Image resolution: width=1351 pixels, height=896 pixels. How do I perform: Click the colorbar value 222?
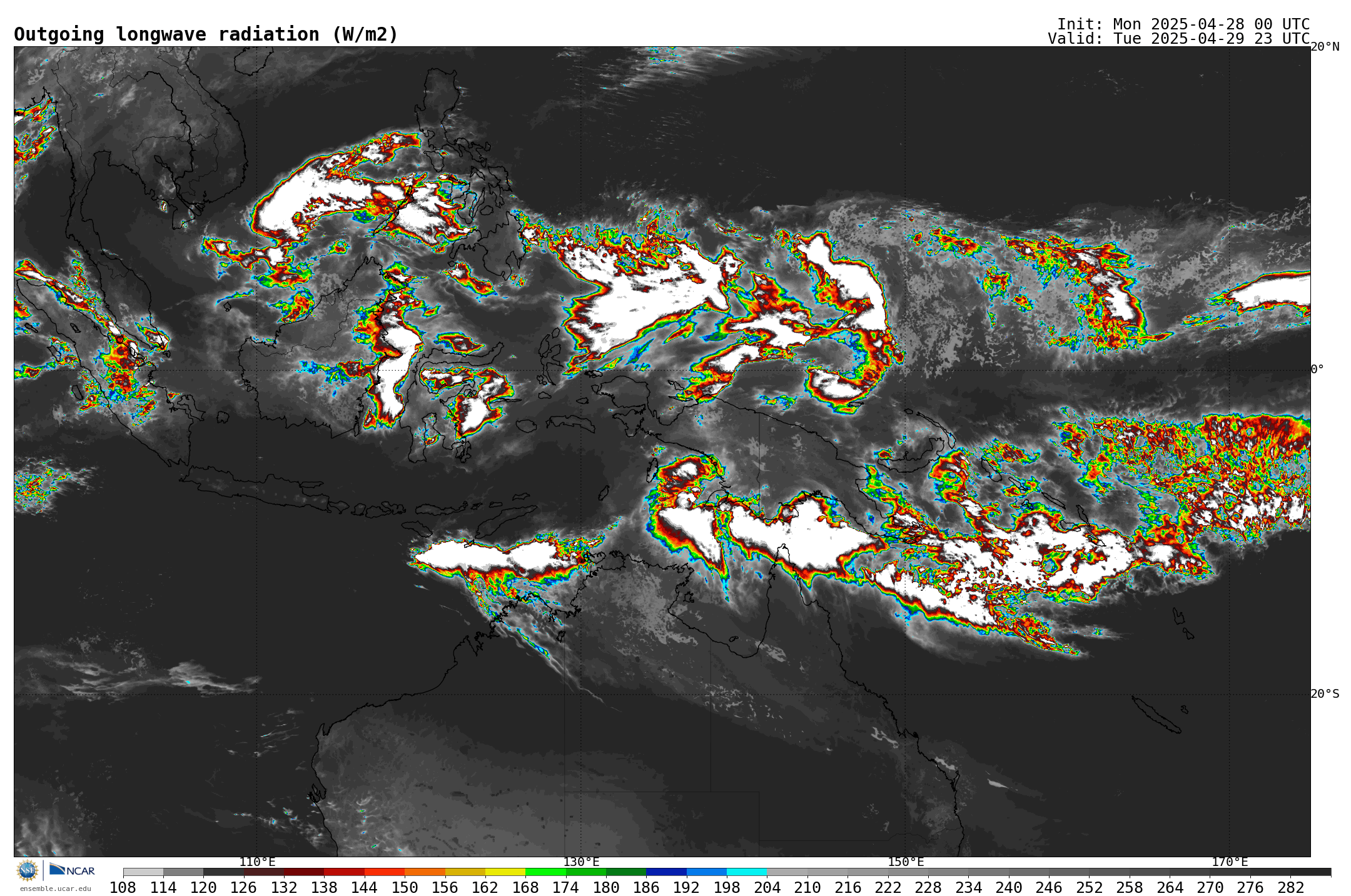[888, 888]
